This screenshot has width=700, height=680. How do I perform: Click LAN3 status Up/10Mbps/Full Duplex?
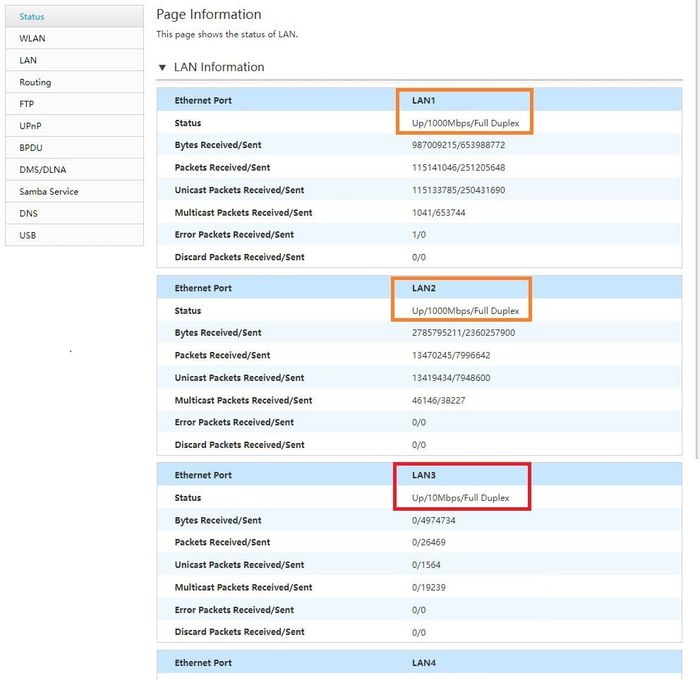[x=460, y=498]
